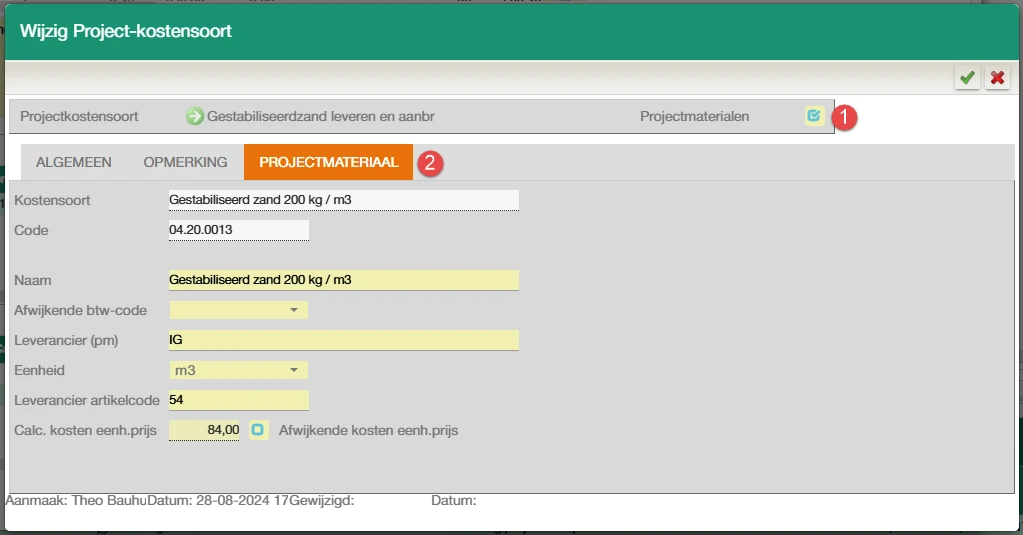
Task: Confirm changes with the green checkmark icon
Action: 967,78
